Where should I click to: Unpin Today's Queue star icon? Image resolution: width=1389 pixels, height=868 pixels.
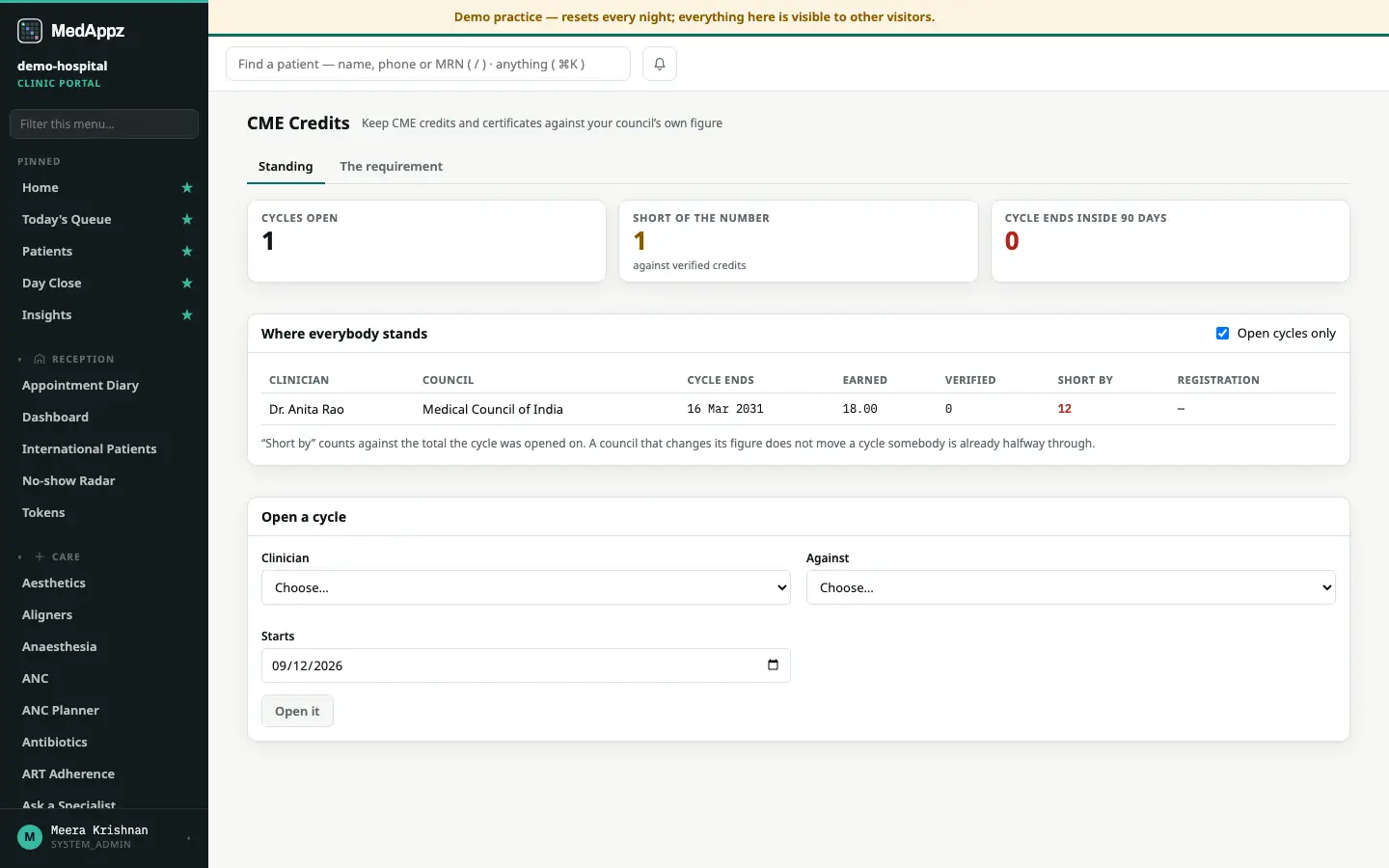tap(187, 220)
